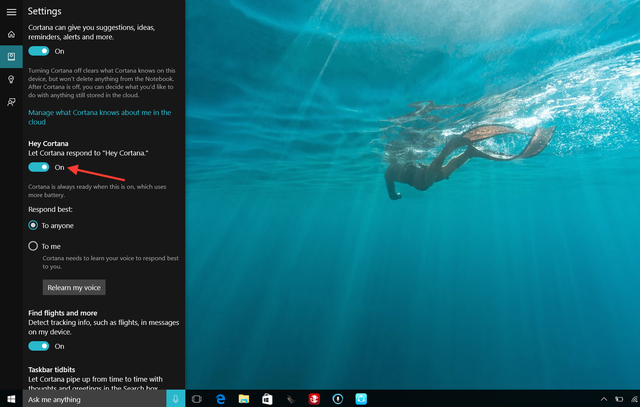The height and width of the screenshot is (407, 640).
Task: Open Task View from the taskbar
Action: (197, 399)
